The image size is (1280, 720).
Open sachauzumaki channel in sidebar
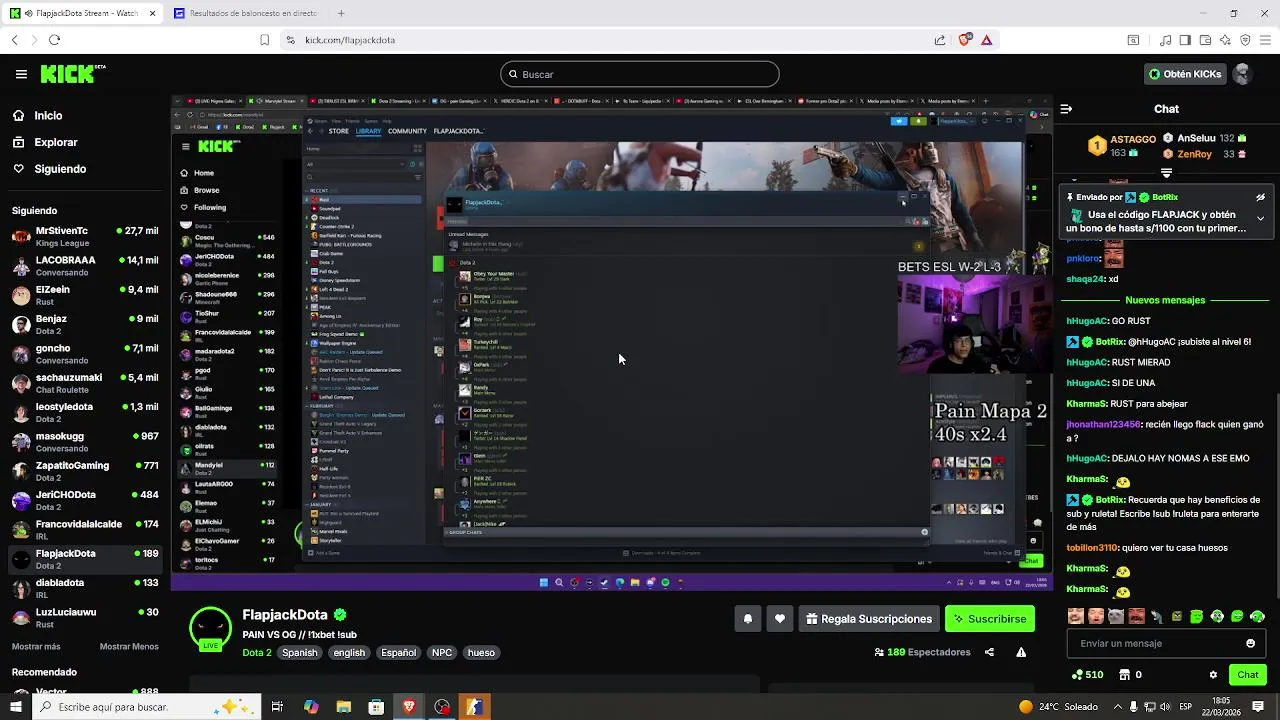(86, 383)
